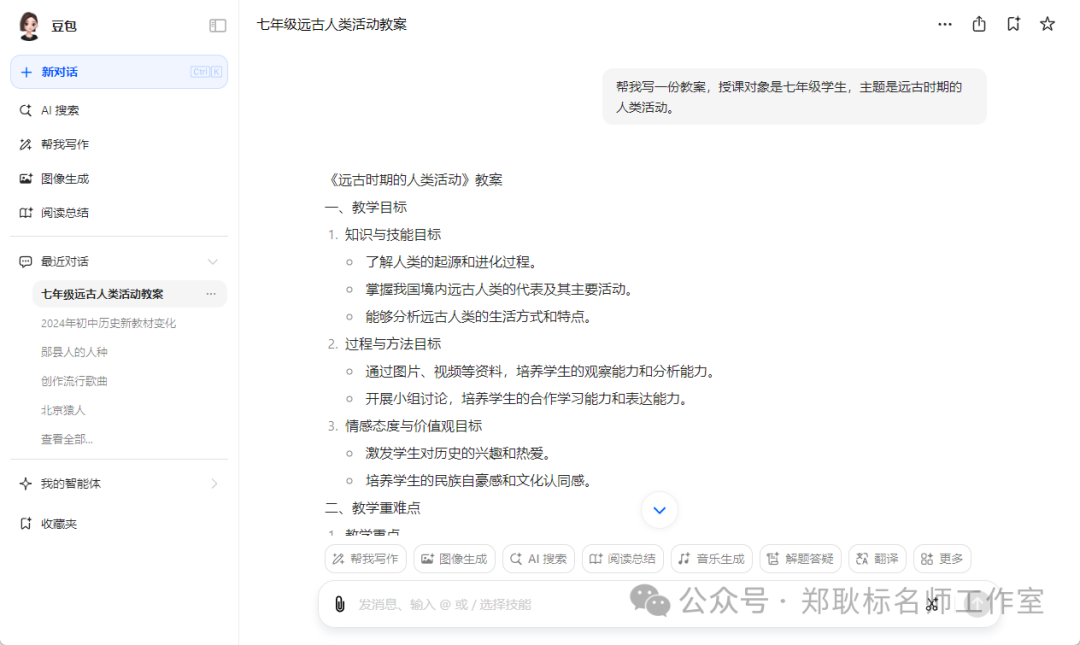Collapse the sidebar with the panel icon
Image resolution: width=1080 pixels, height=645 pixels.
(x=218, y=25)
